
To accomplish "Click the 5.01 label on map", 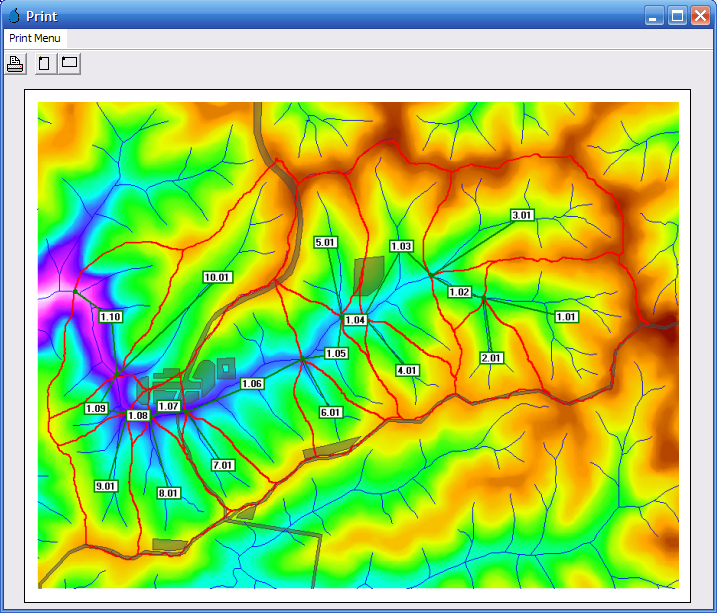I will pos(326,242).
